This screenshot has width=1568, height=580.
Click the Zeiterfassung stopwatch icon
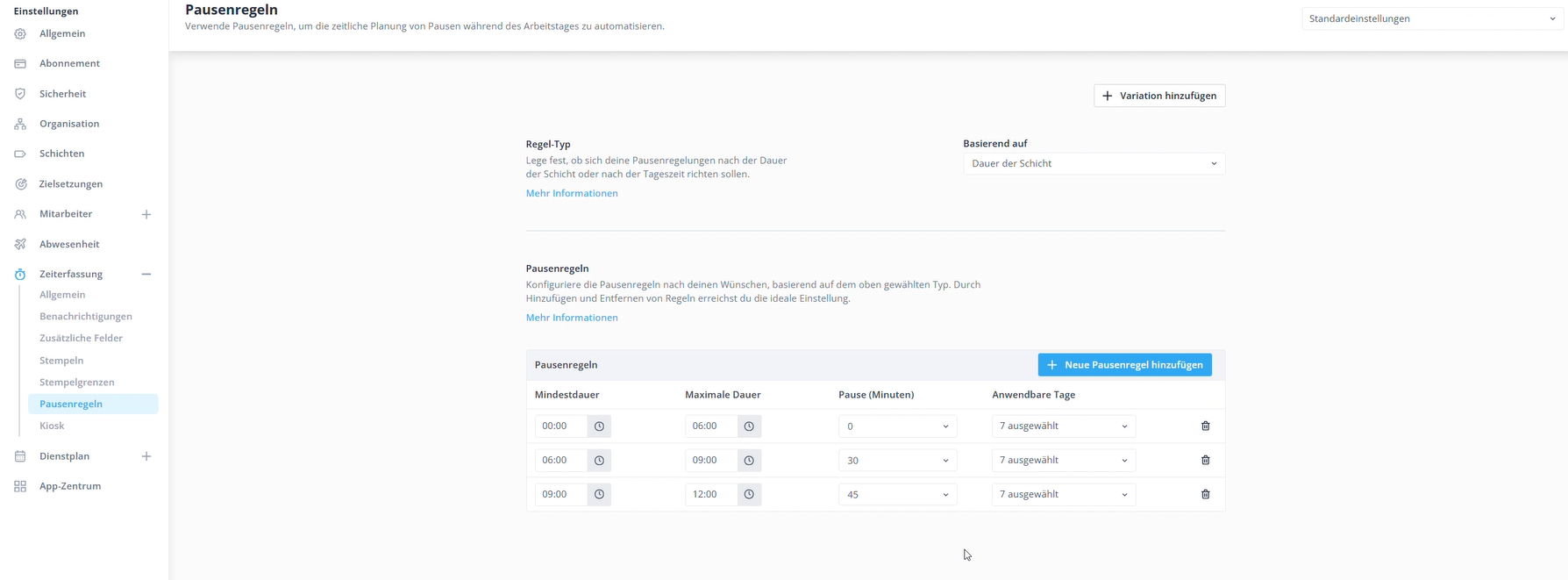click(20, 274)
